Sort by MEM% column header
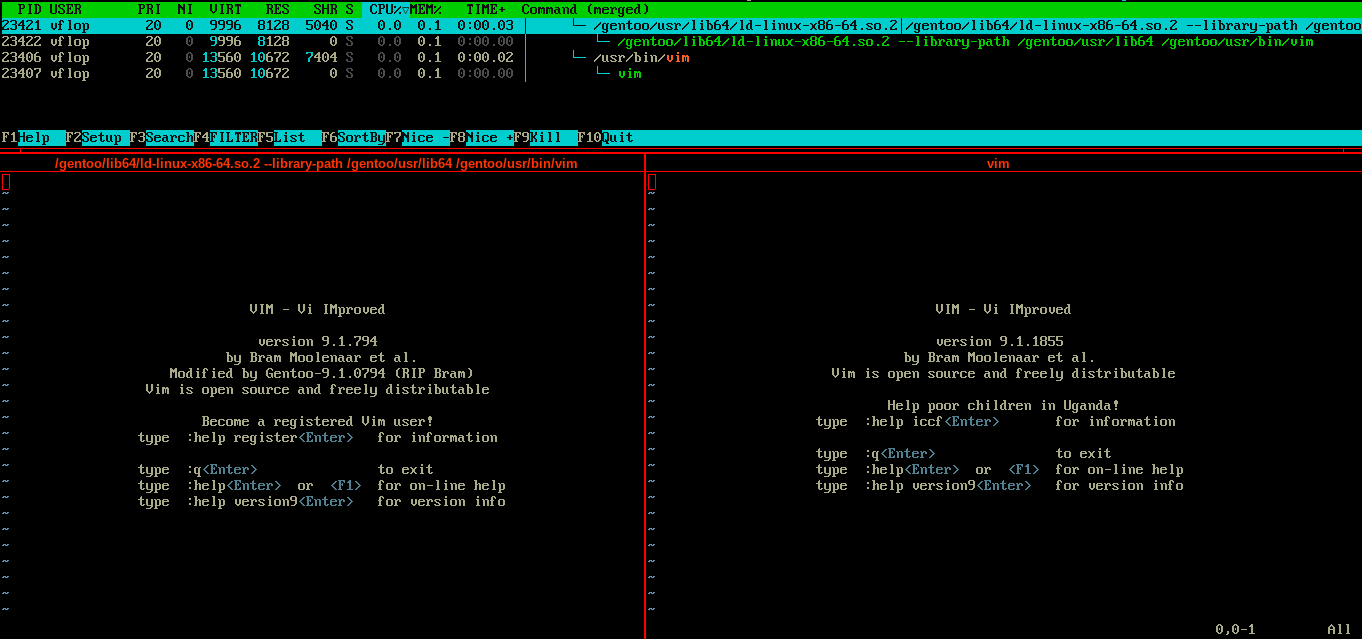This screenshot has height=639, width=1362. (x=426, y=9)
